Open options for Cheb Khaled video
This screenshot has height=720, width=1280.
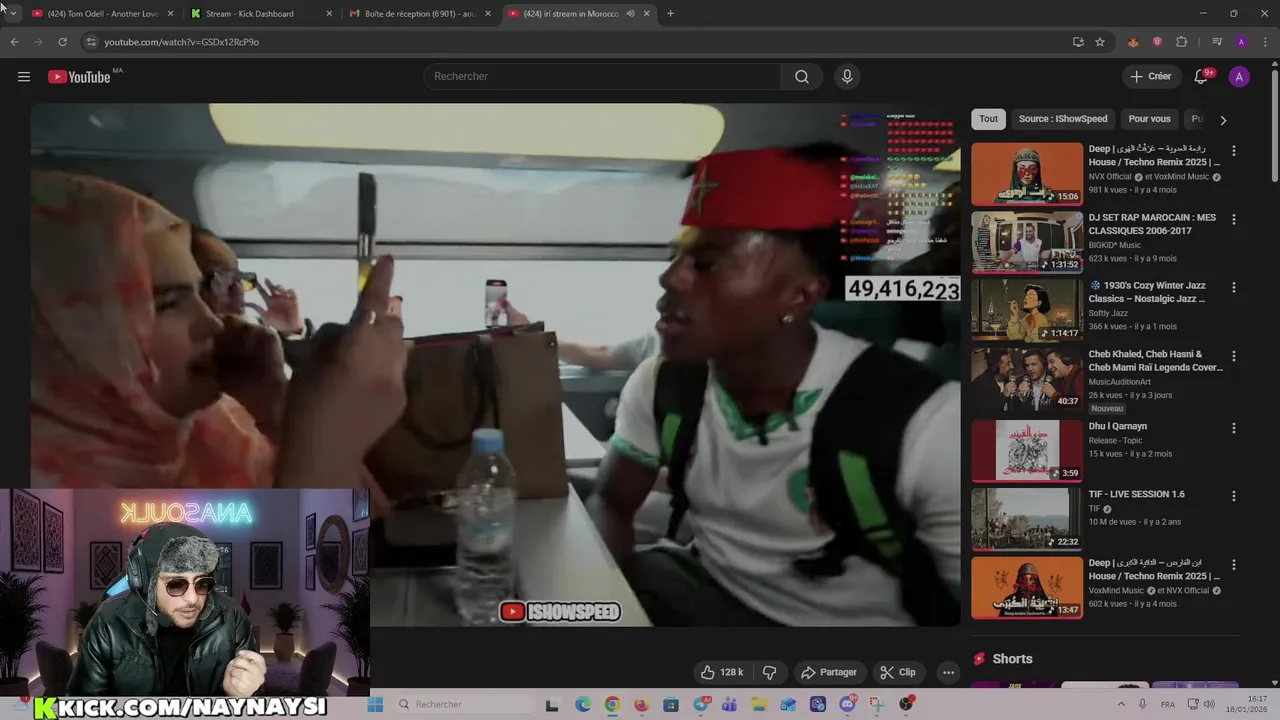pos(1233,356)
